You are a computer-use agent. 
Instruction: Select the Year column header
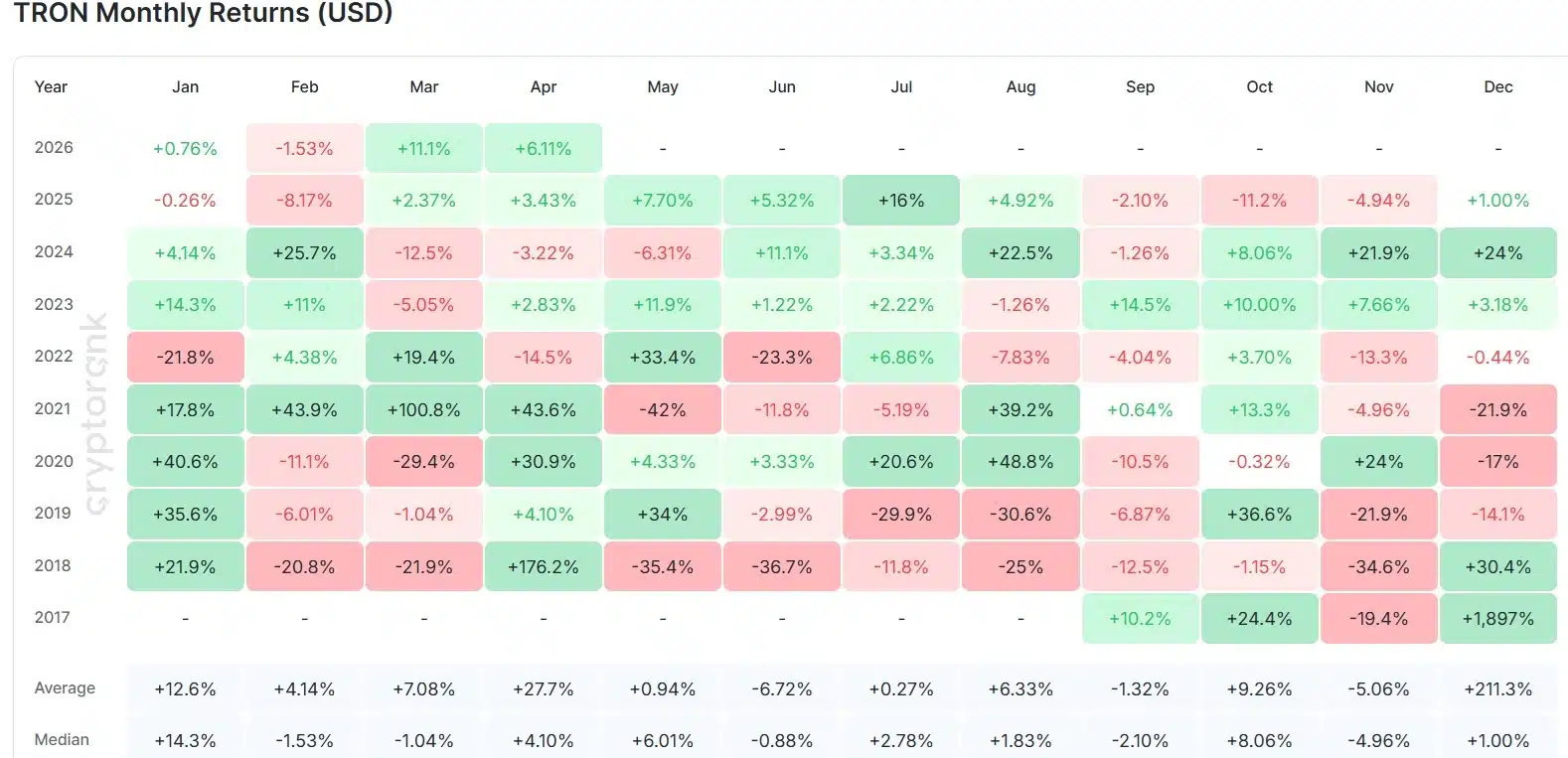point(51,87)
